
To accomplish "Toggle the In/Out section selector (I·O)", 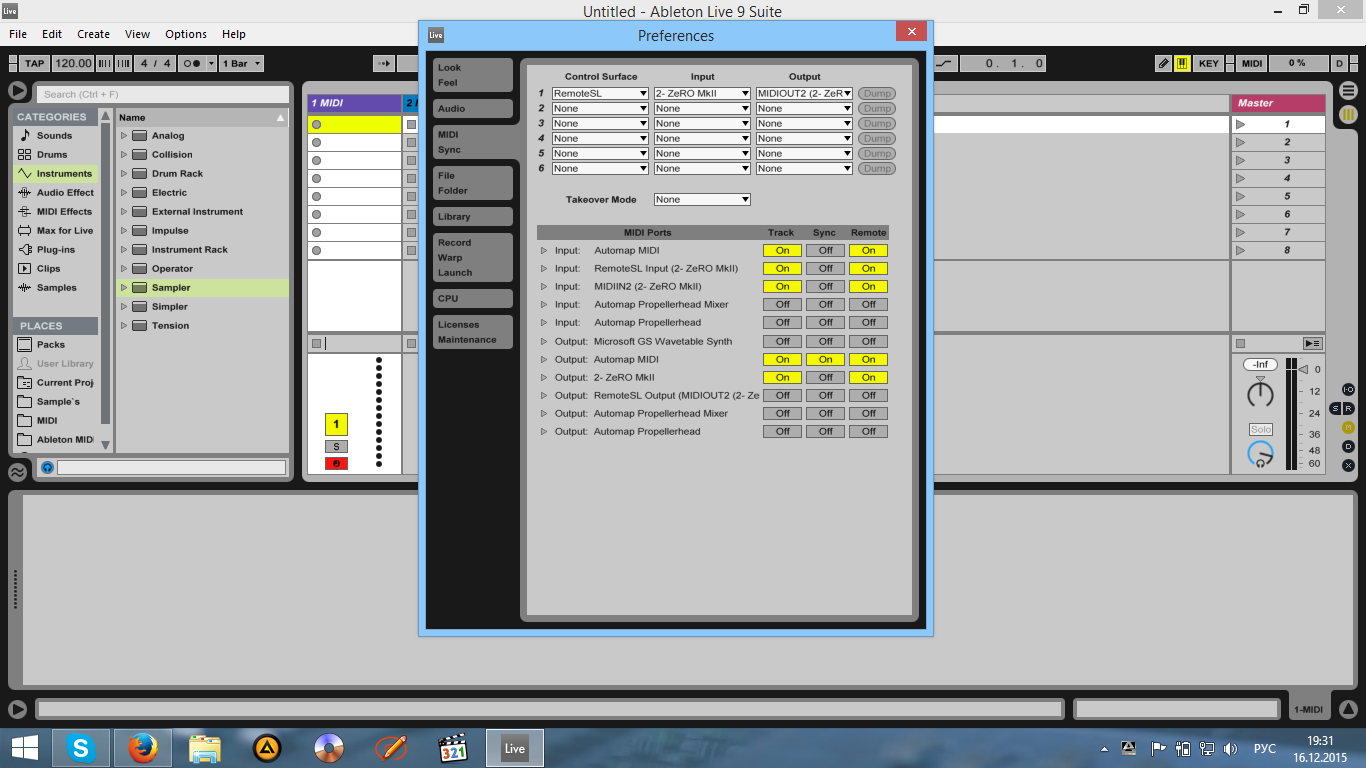I will tap(1348, 389).
